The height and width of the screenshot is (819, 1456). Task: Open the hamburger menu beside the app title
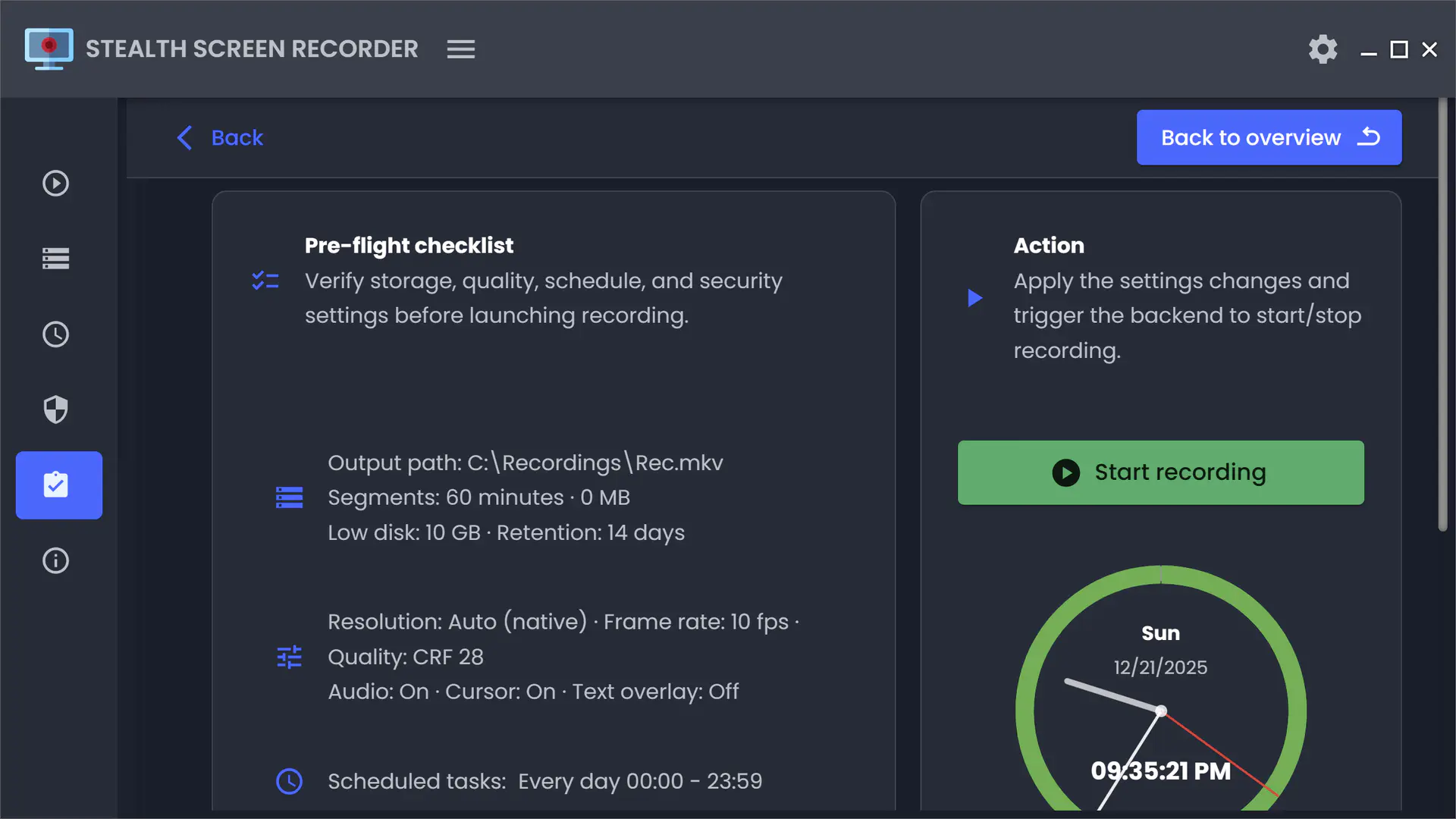coord(460,49)
